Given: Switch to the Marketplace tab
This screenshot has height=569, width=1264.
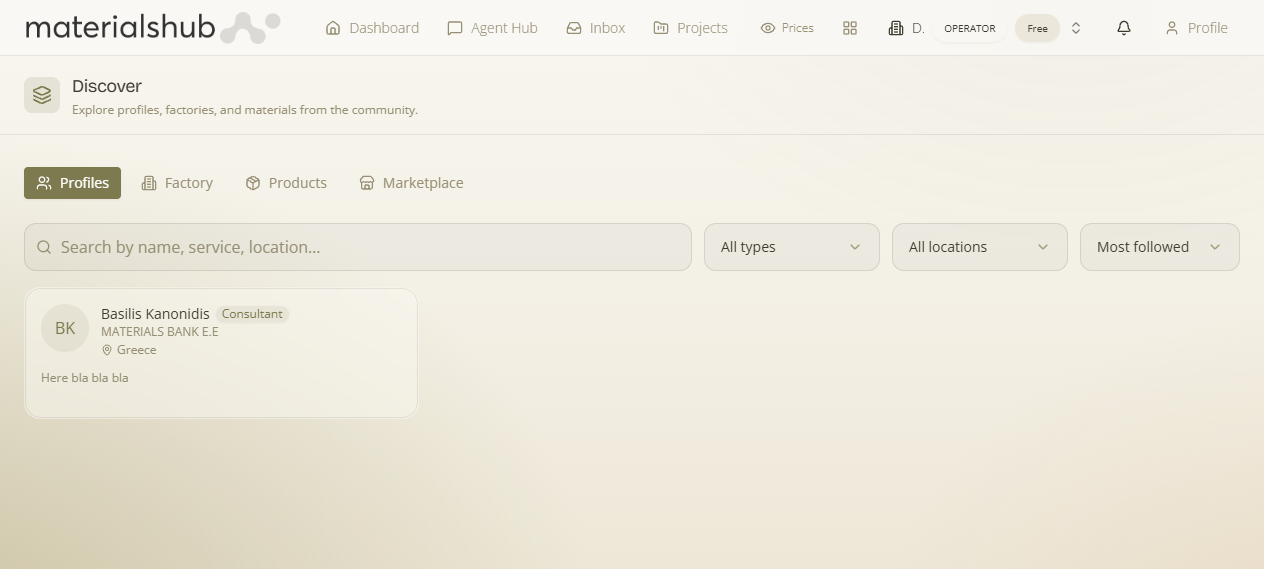Looking at the screenshot, I should pos(411,183).
